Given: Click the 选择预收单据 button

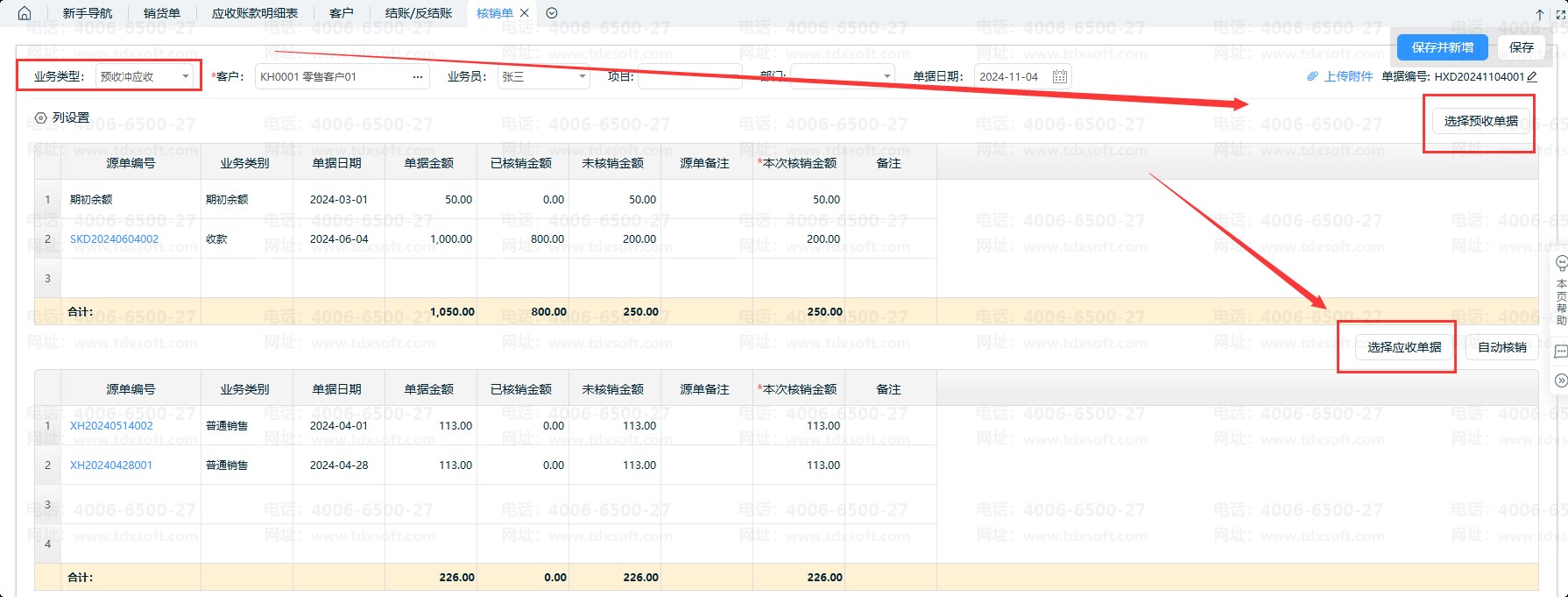Looking at the screenshot, I should click(x=1480, y=121).
